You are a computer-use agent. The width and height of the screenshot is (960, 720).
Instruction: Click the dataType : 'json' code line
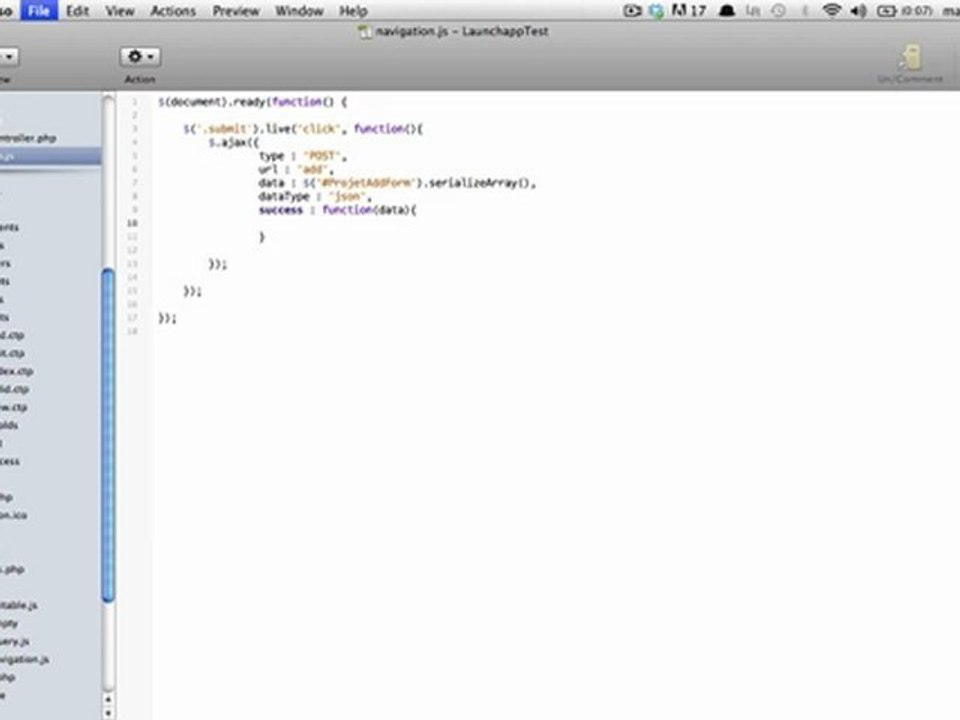pyautogui.click(x=315, y=197)
